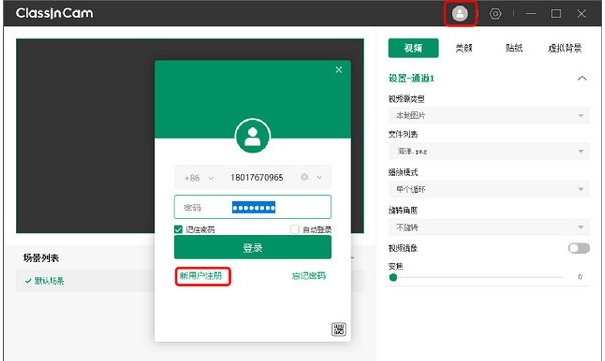605x361 pixels.
Task: Click the green 登录 button
Action: [252, 247]
